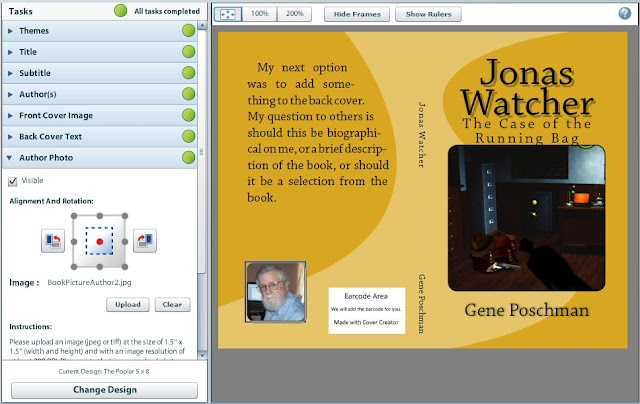This screenshot has width=640, height=404.
Task: Select the Jonas Watcher cover title
Action: (x=527, y=87)
